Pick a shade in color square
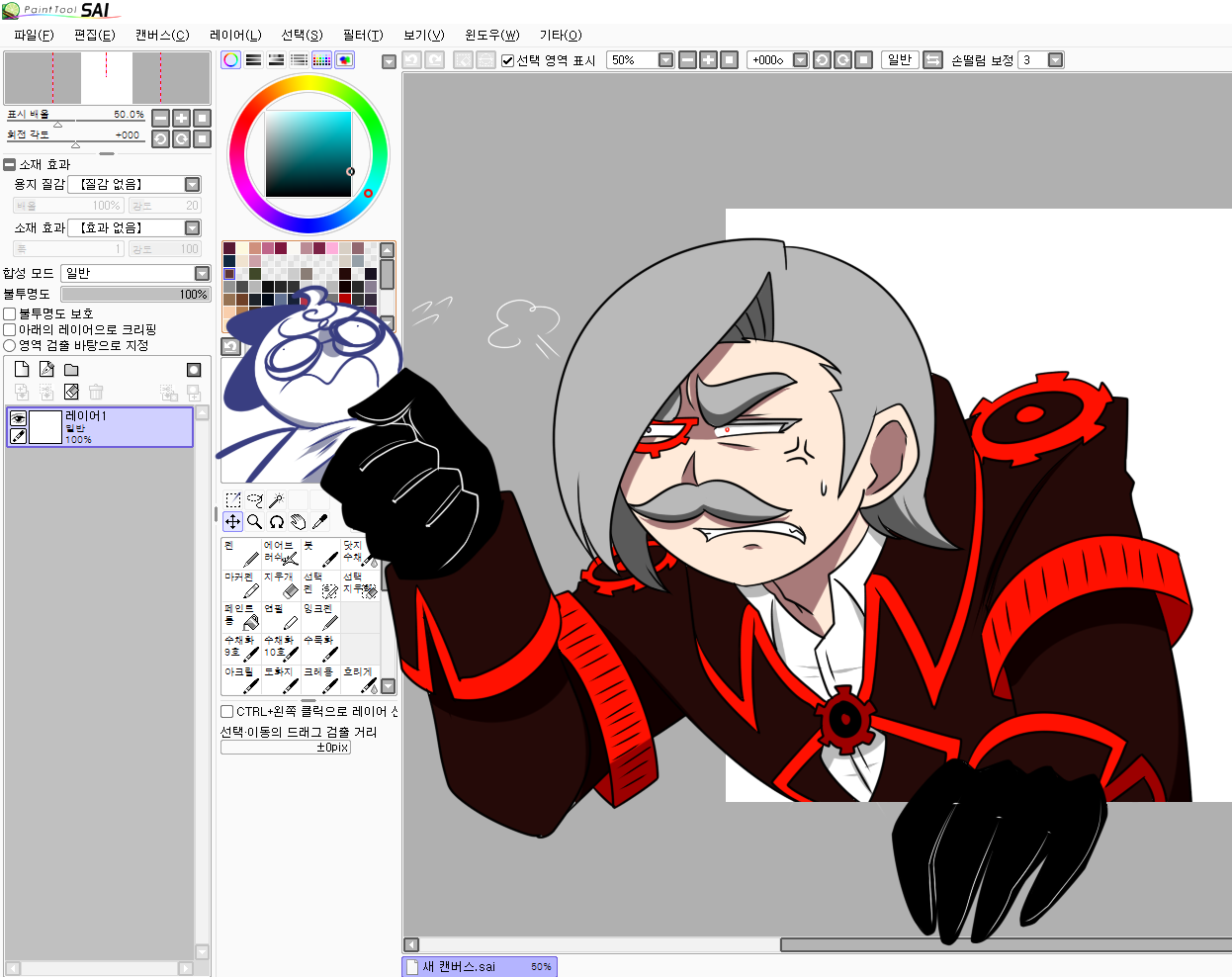1232x977 pixels. coord(308,154)
